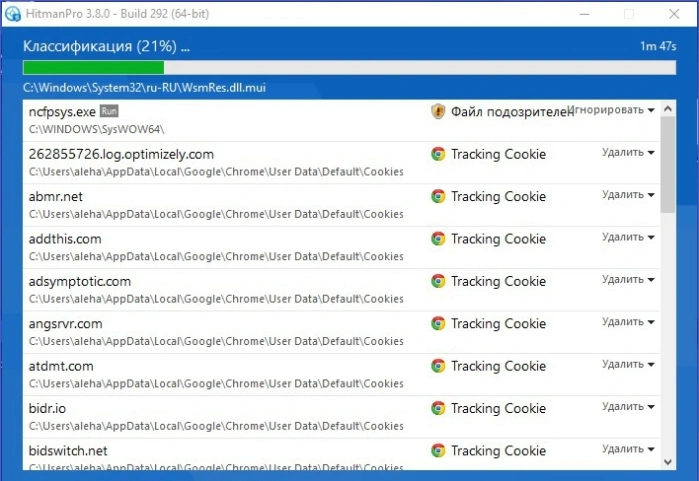This screenshot has height=481, width=699.
Task: Select the addthis.com entry name
Action: pyautogui.click(x=65, y=239)
